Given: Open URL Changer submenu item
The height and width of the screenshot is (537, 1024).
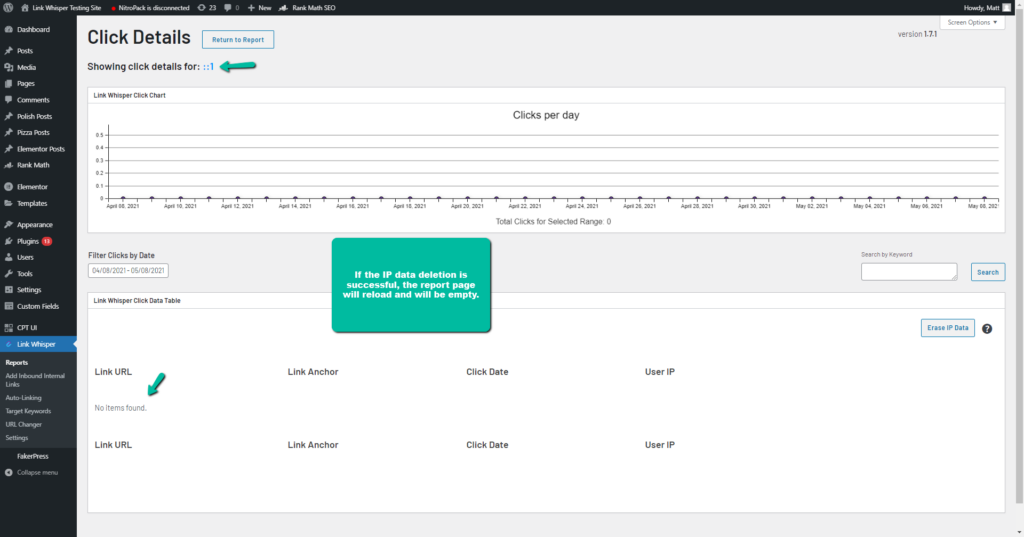Looking at the screenshot, I should [x=24, y=425].
